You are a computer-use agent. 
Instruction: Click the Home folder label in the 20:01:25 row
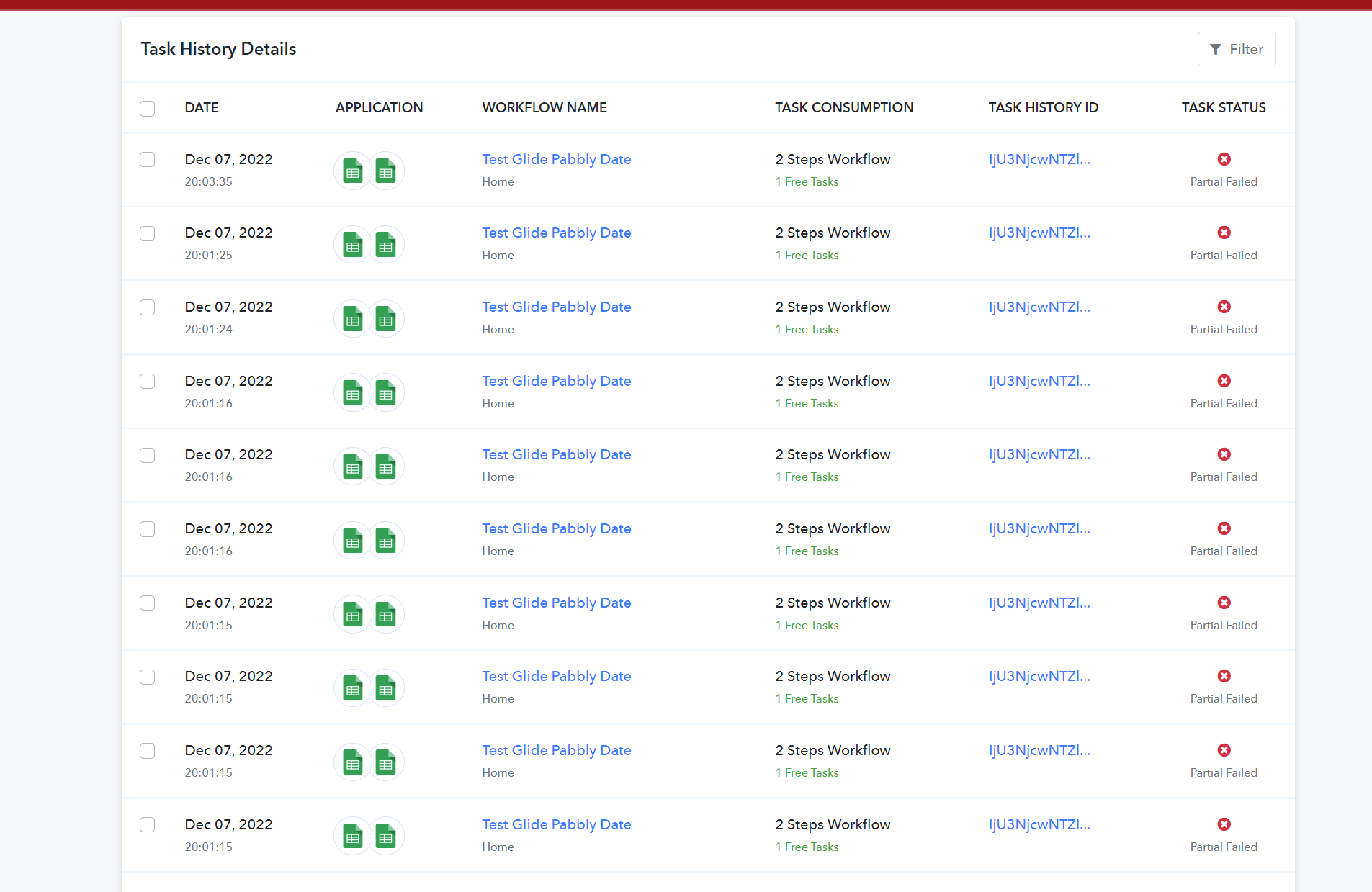[498, 255]
